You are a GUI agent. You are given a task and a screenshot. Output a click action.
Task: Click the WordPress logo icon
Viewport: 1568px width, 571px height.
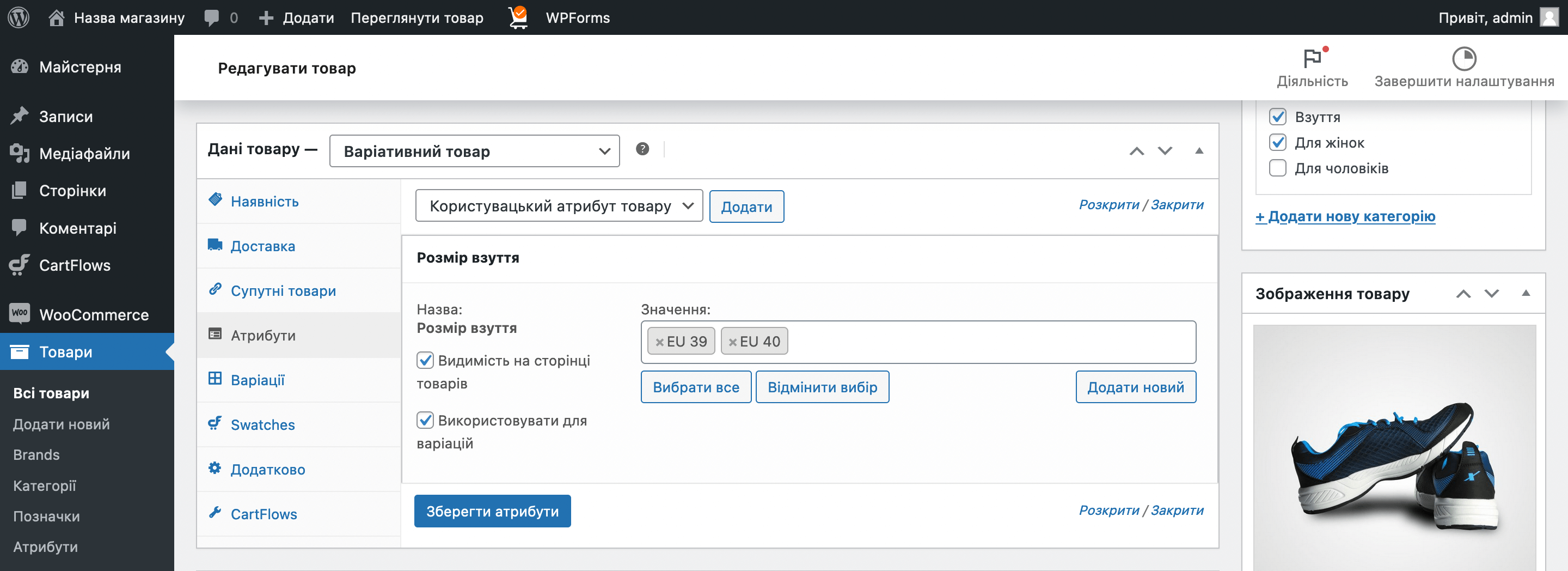point(19,17)
